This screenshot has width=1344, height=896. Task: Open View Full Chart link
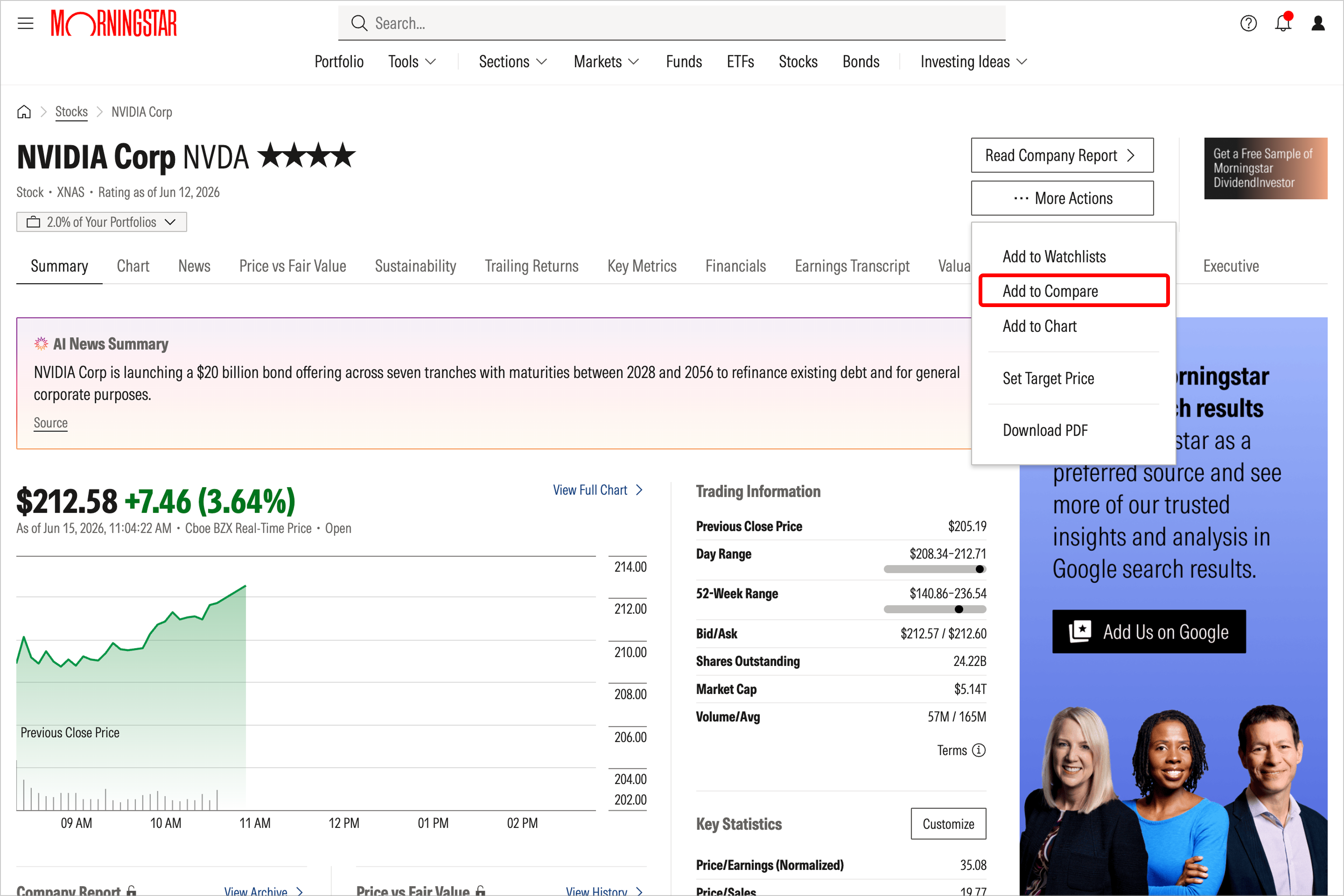598,490
